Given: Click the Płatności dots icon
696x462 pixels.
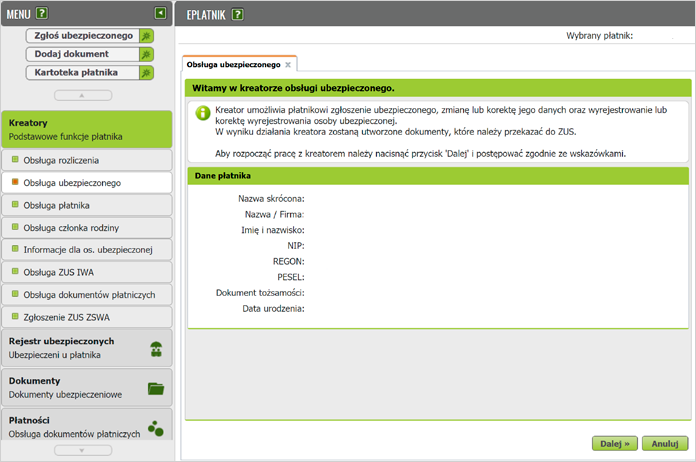Looking at the screenshot, I should [156, 428].
